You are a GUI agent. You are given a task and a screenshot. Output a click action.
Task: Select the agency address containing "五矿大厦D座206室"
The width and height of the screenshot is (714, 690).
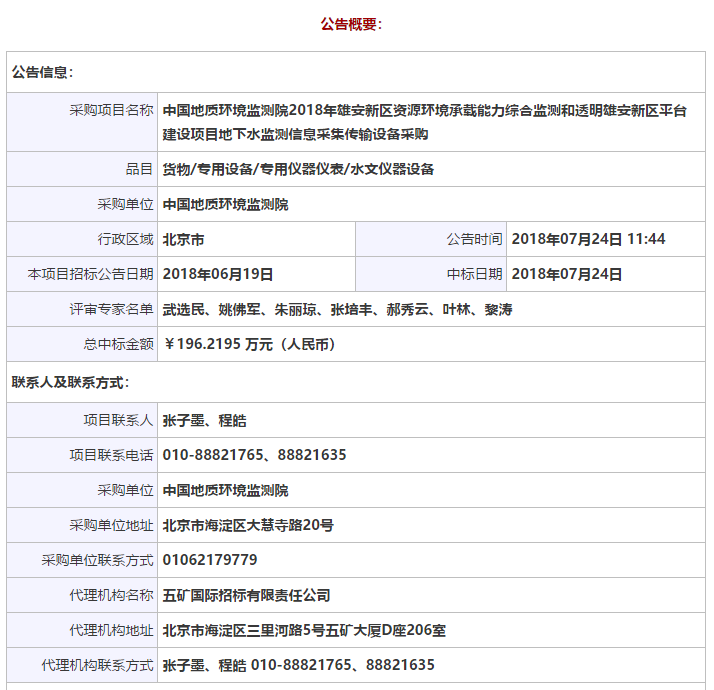click(x=304, y=630)
